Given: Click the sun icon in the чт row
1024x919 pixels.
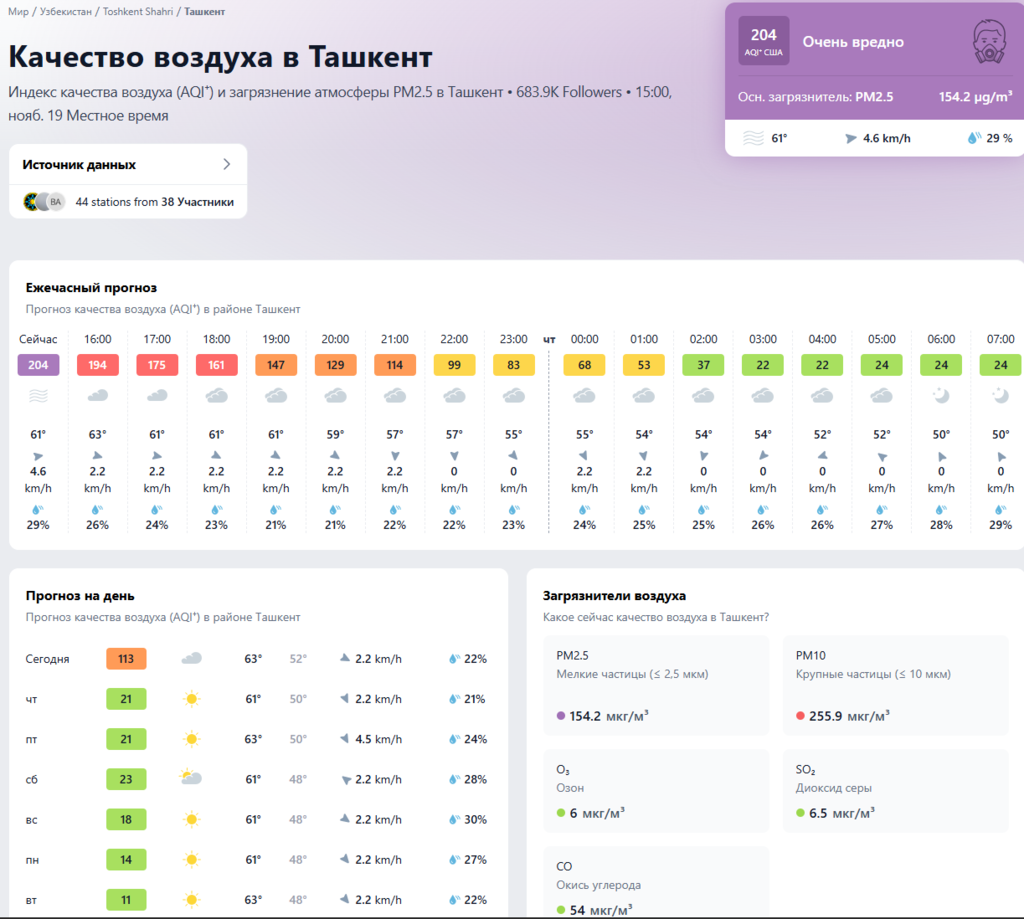Looking at the screenshot, I should (x=190, y=699).
